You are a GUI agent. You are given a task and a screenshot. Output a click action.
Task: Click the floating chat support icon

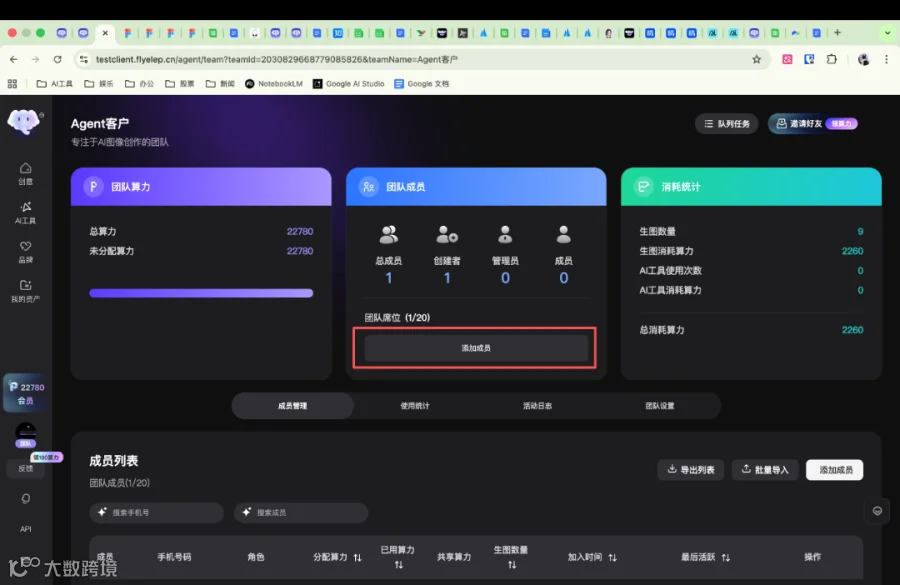[x=877, y=511]
